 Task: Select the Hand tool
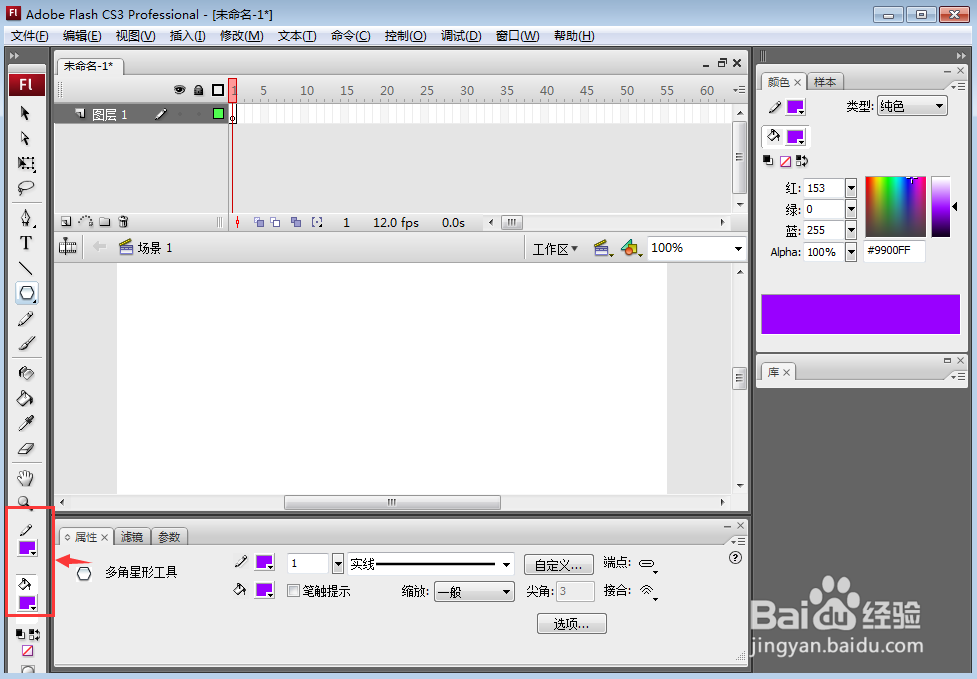tap(26, 478)
